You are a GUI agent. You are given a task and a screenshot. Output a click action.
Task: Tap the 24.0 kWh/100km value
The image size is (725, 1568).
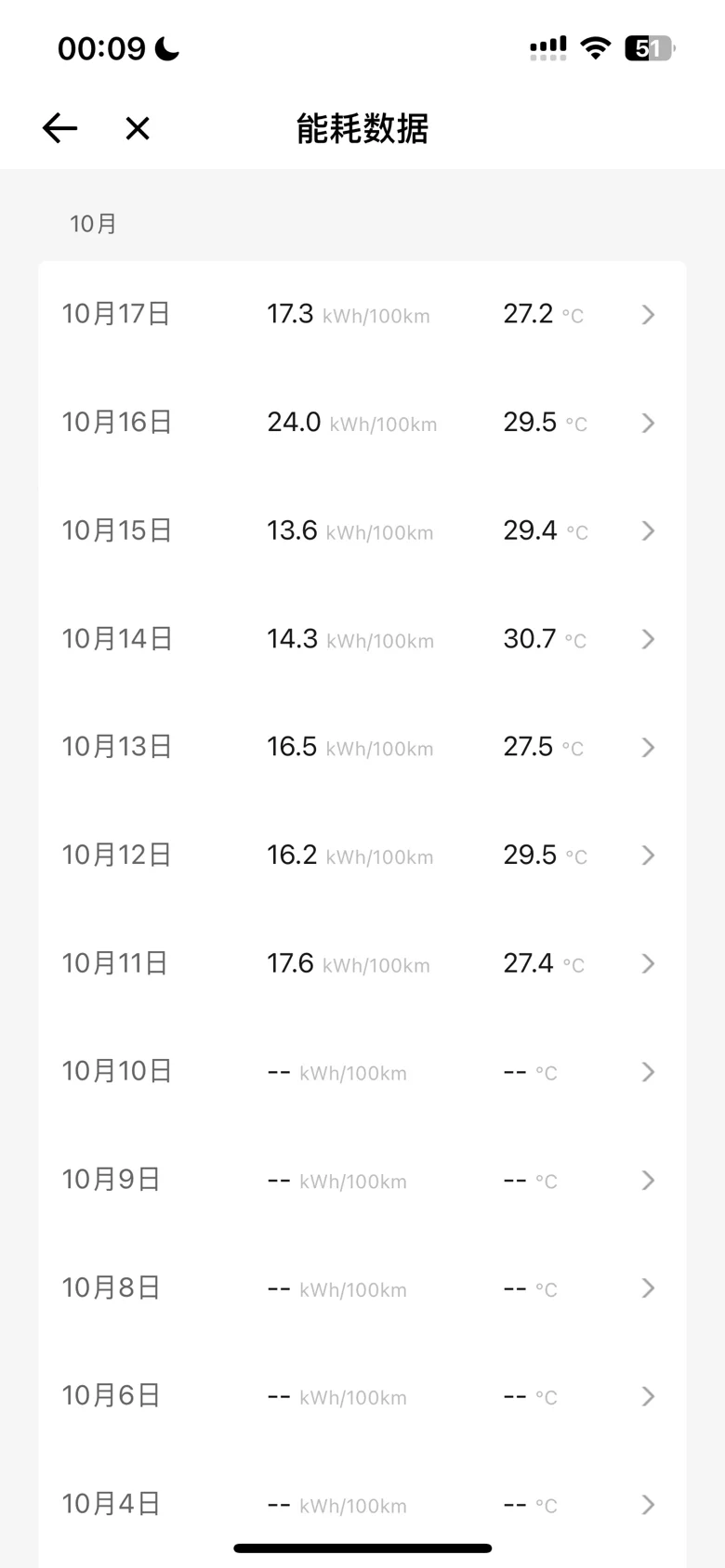point(352,423)
